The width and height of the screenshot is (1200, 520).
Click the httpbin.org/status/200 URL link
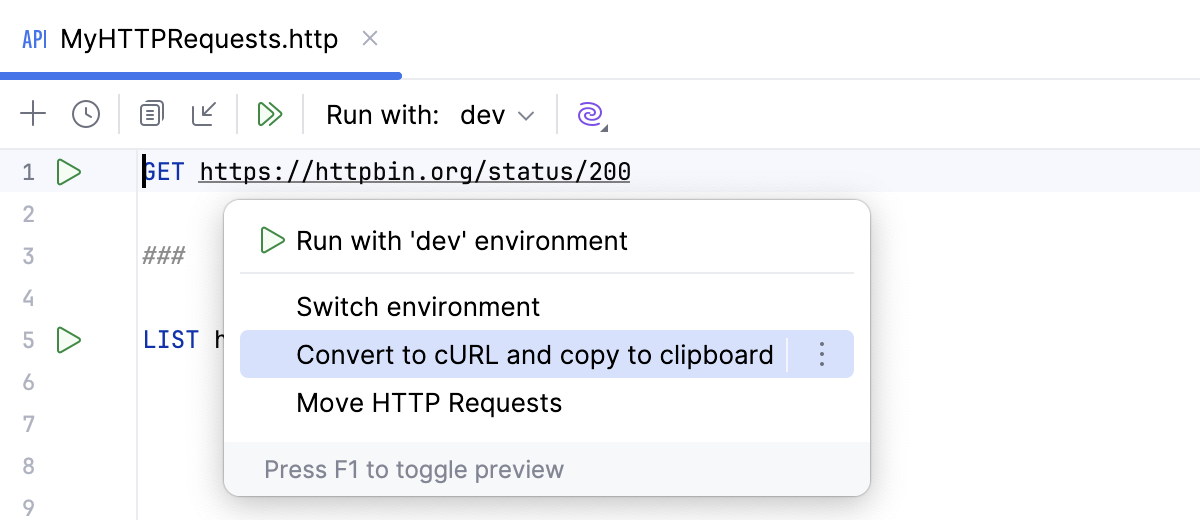tap(415, 172)
